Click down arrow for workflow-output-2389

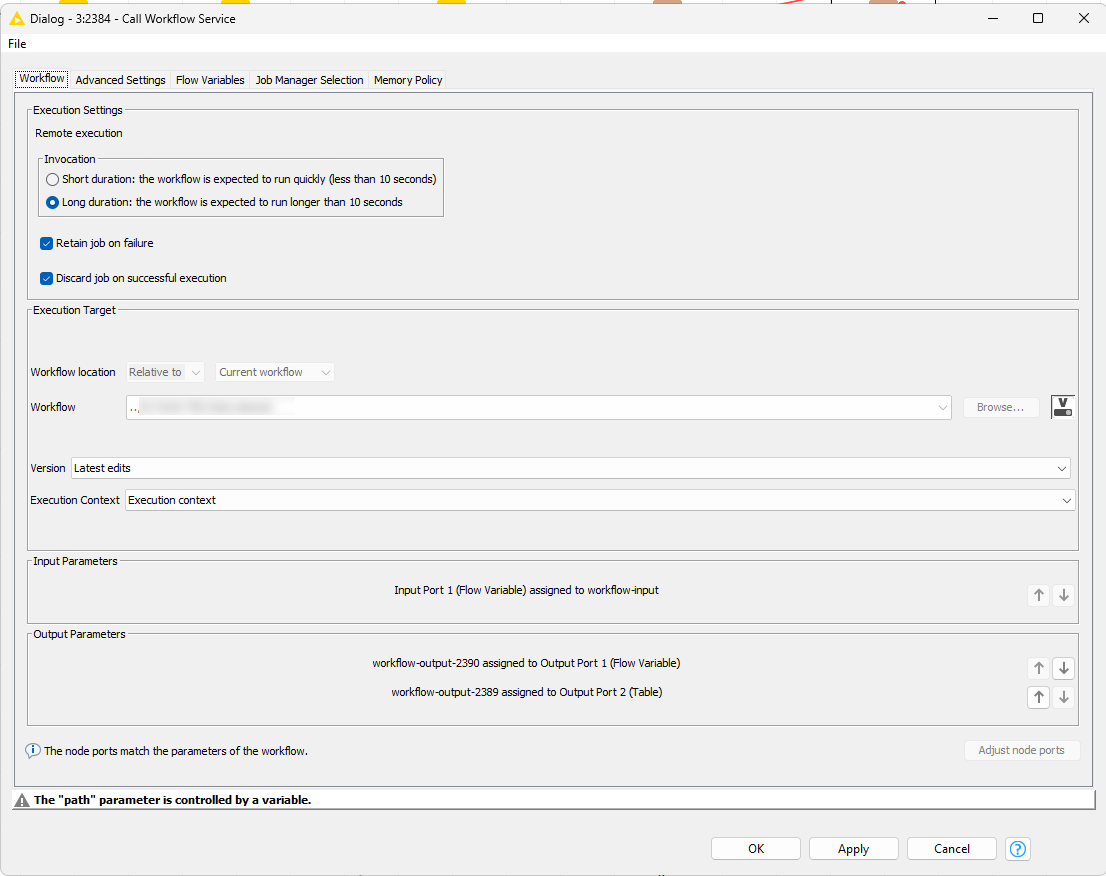[1064, 697]
